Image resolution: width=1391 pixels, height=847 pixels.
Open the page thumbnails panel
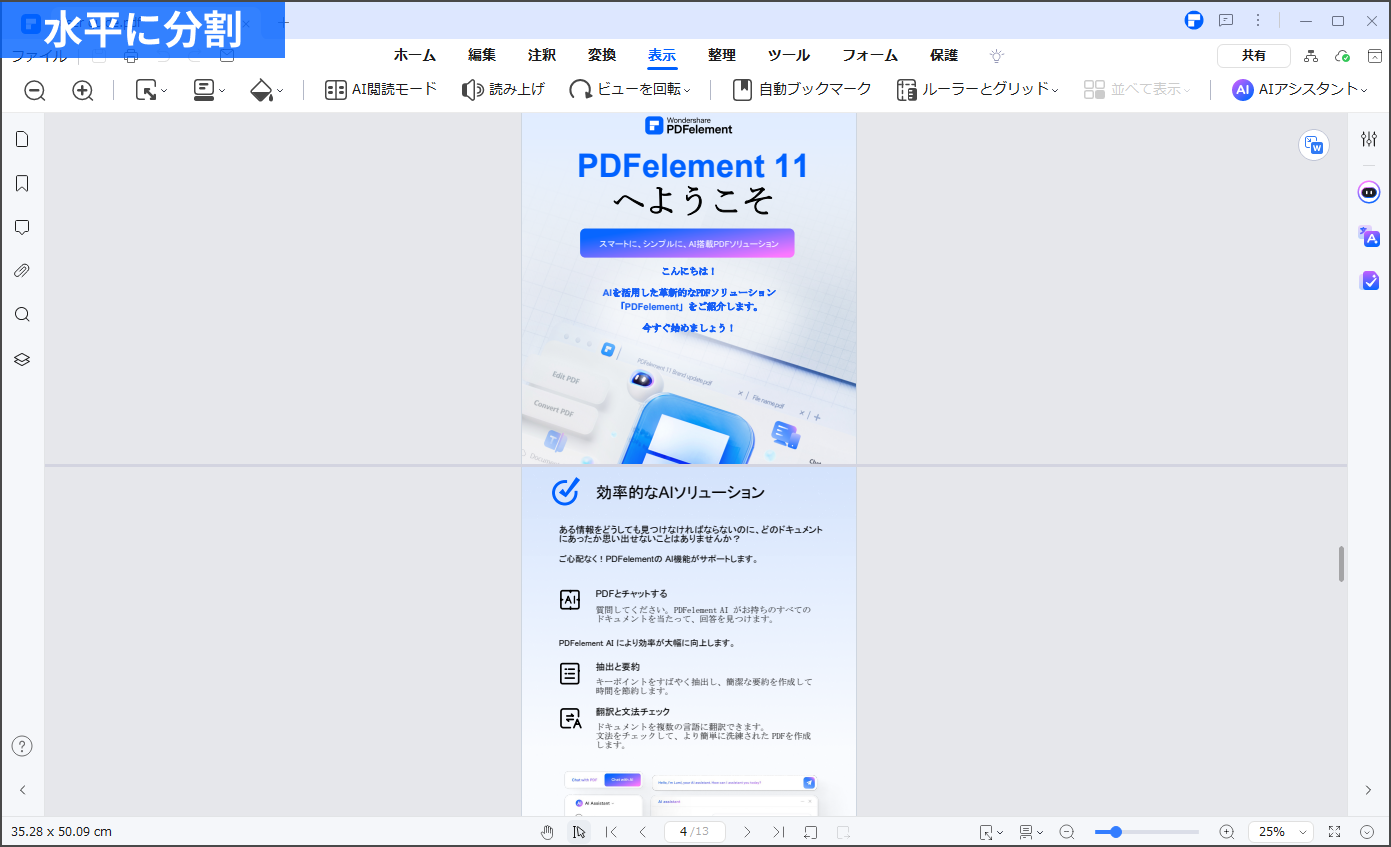point(22,139)
